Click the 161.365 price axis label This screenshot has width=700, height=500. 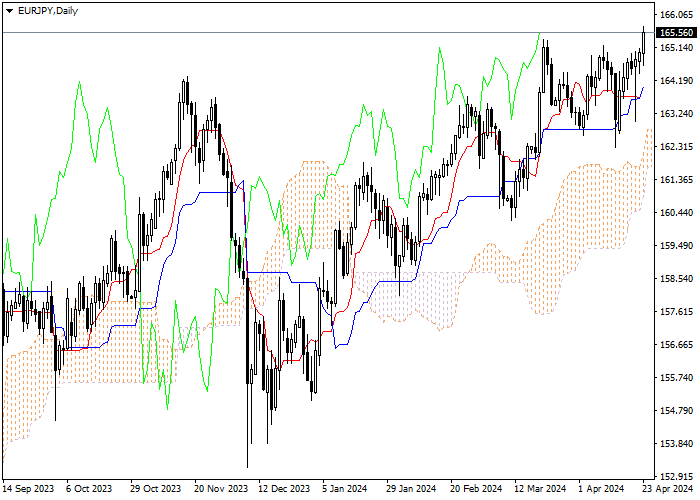(676, 180)
